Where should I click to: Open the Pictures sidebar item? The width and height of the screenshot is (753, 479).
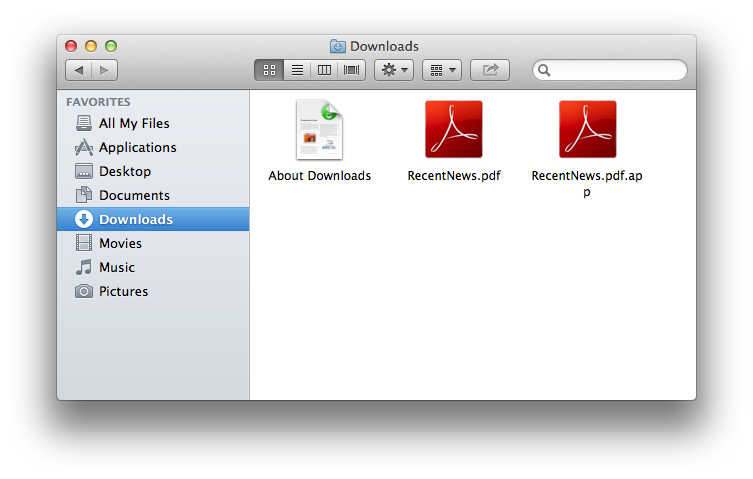(123, 291)
